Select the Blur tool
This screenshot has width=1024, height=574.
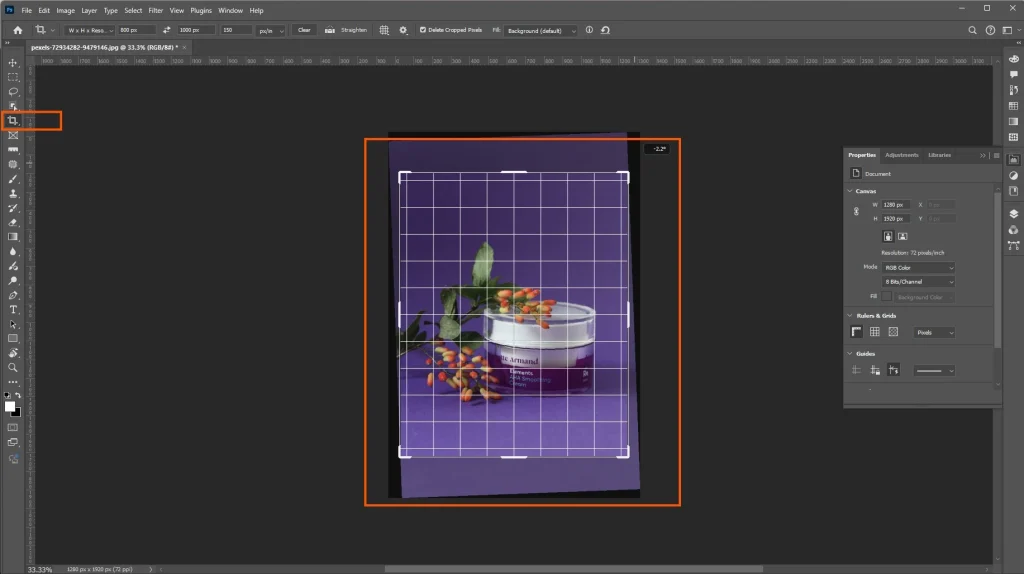[x=12, y=251]
